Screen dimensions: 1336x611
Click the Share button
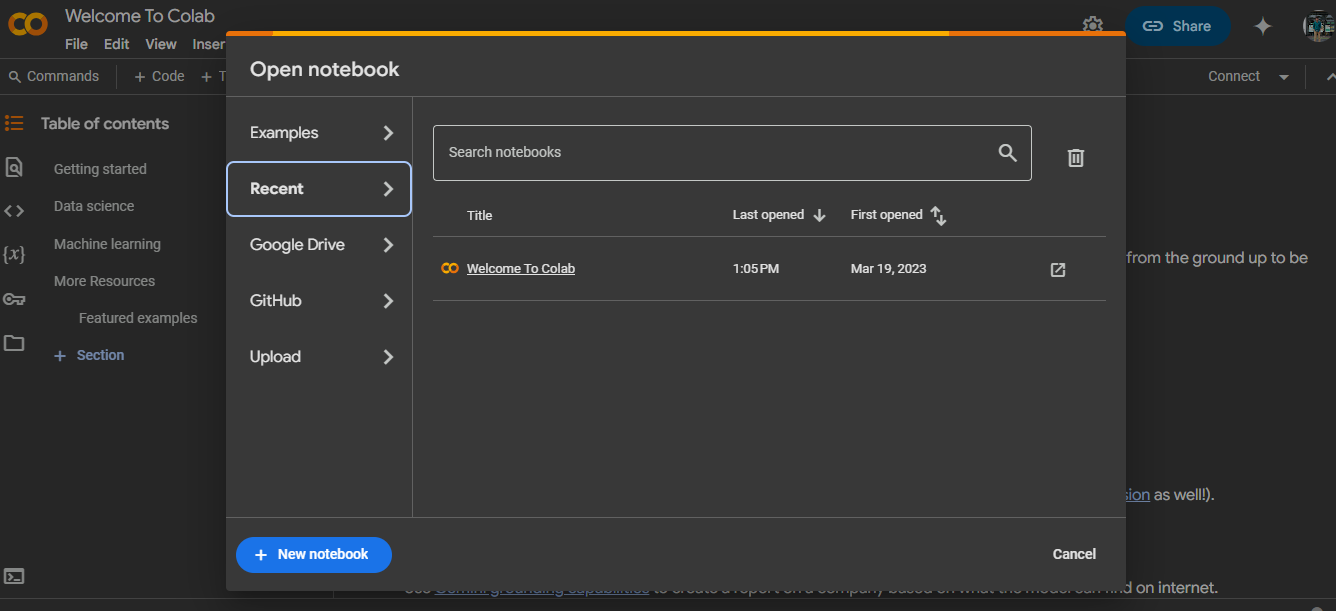pyautogui.click(x=1178, y=26)
